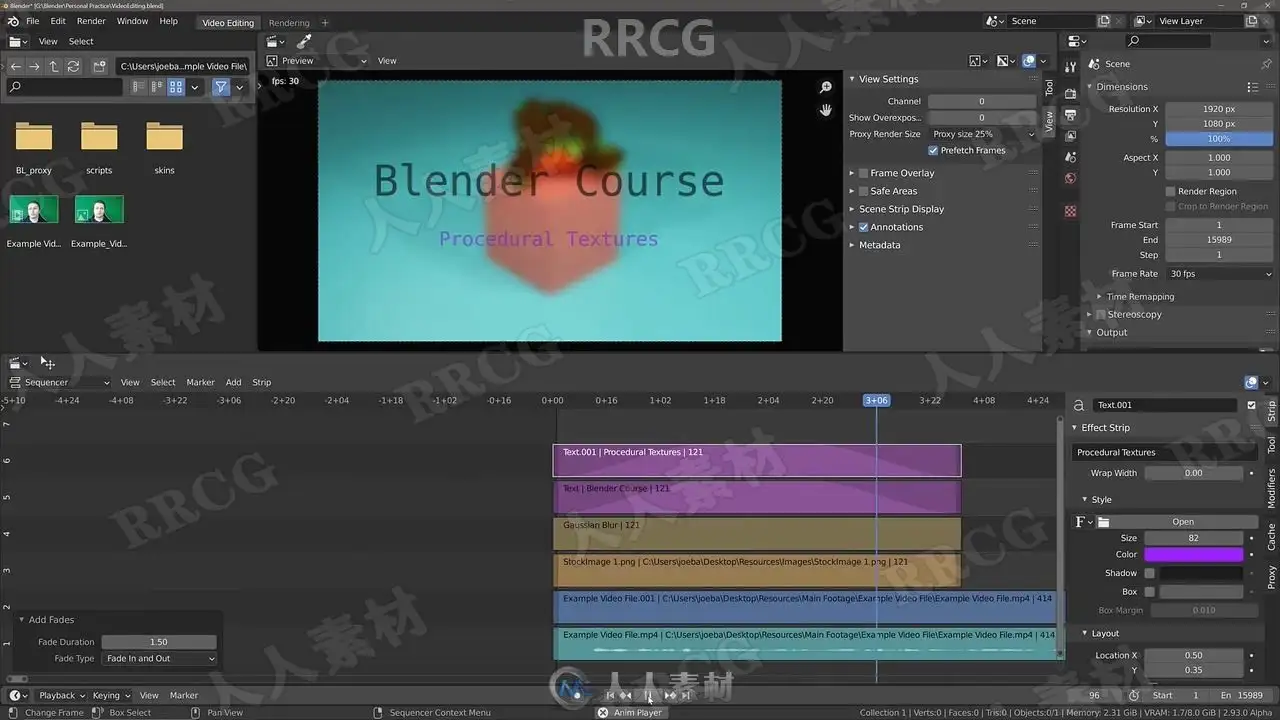Create a new scene copy icon
The height and width of the screenshot is (720, 1280).
1104,21
